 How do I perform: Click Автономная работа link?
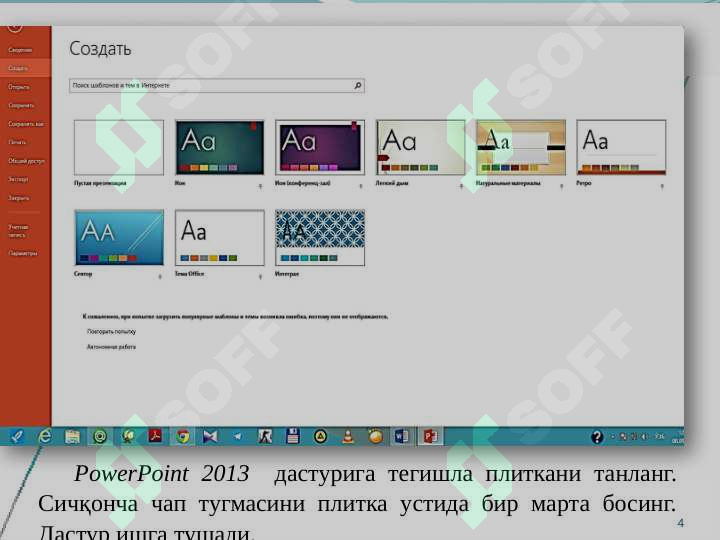coord(111,347)
